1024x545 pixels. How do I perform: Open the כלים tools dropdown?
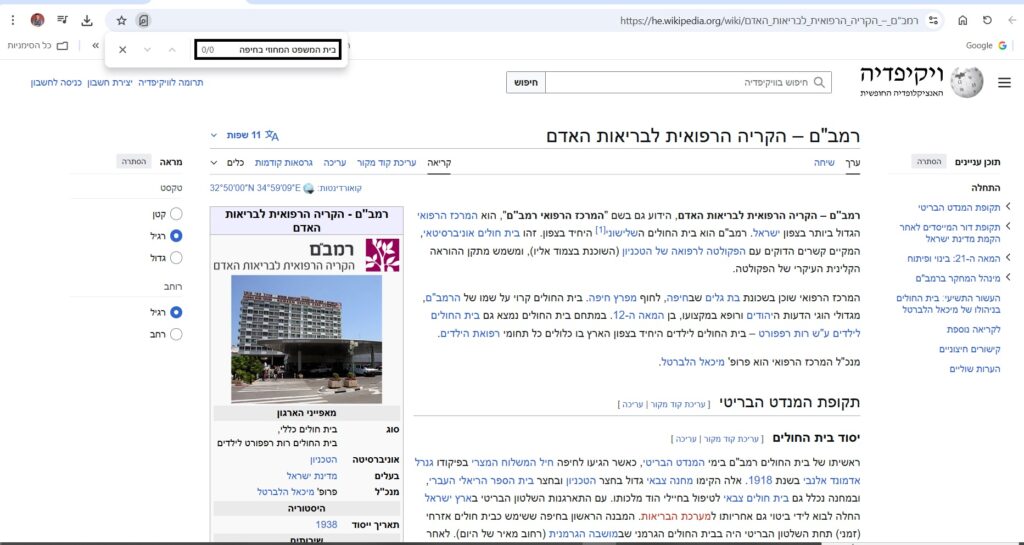[x=227, y=163]
